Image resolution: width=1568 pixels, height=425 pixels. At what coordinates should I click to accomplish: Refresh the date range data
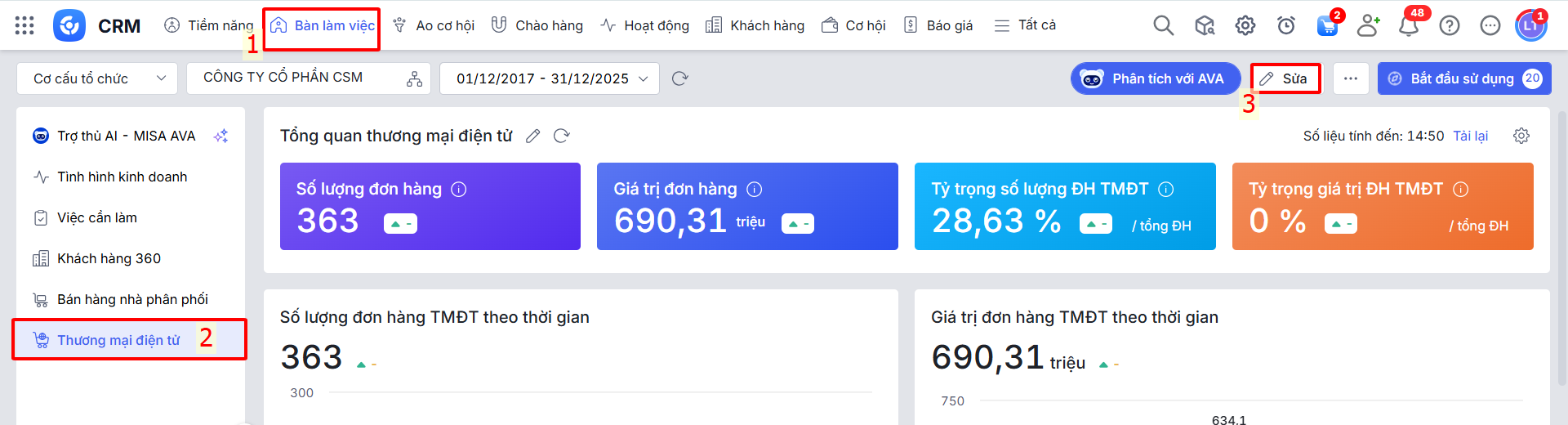679,78
